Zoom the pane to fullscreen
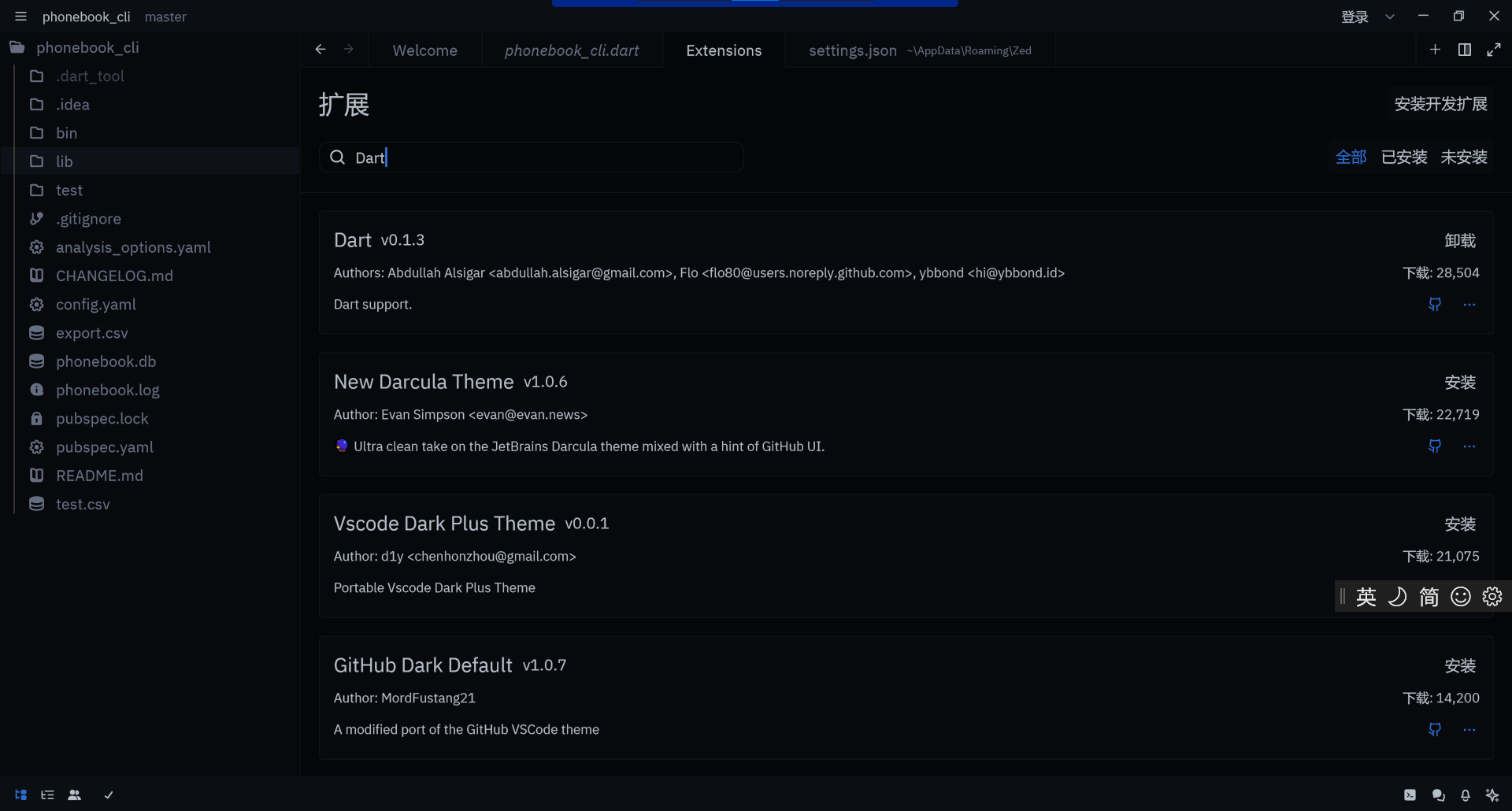Image resolution: width=1512 pixels, height=811 pixels. click(1494, 50)
